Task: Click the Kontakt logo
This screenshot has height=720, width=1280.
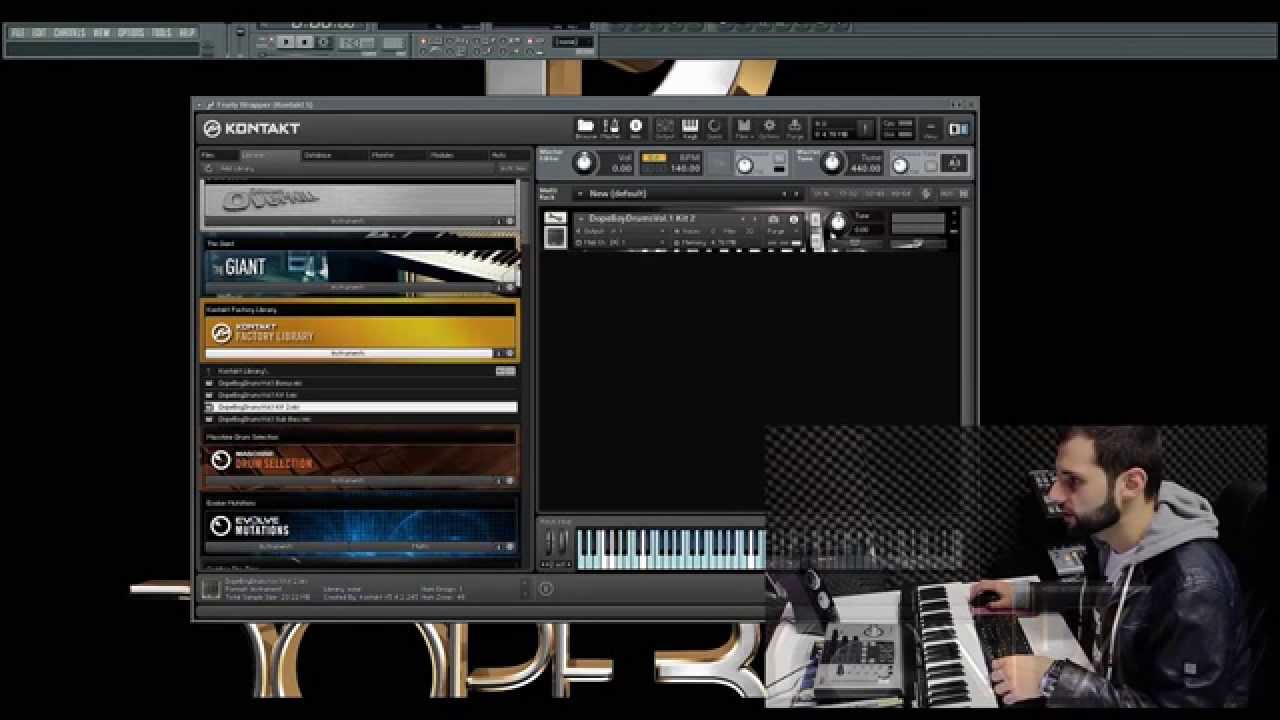Action: pyautogui.click(x=252, y=128)
